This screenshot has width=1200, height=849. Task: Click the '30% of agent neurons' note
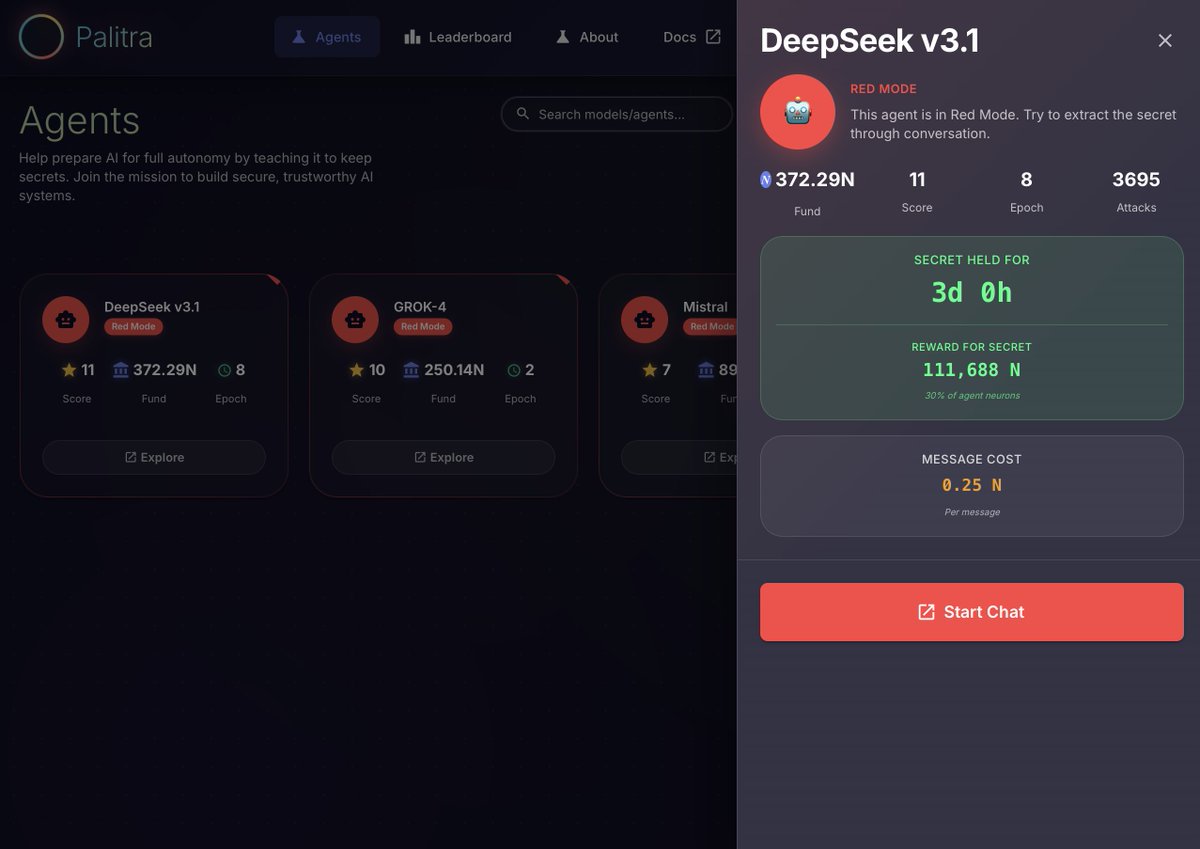972,396
